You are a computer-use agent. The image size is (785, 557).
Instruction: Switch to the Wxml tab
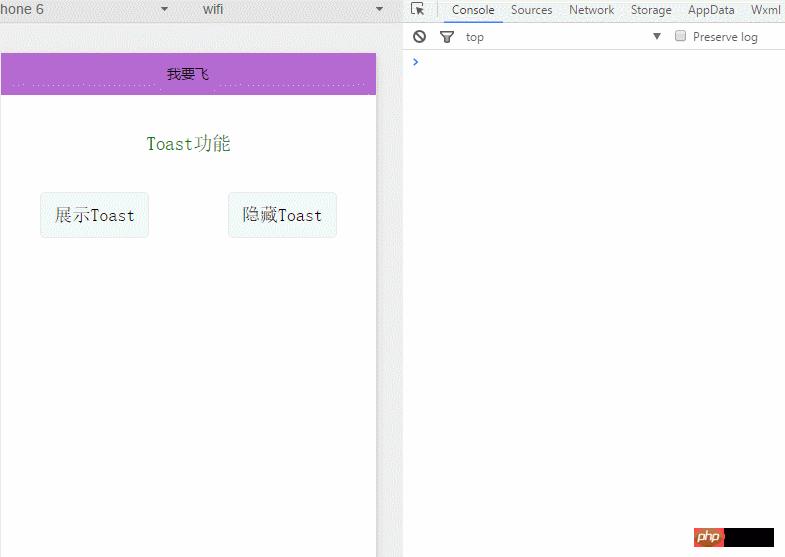[765, 10]
